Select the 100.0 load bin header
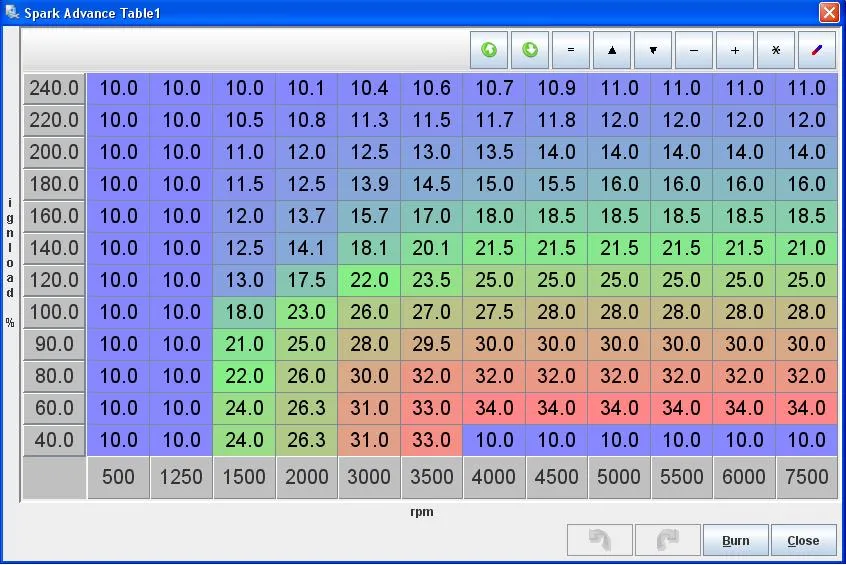The height and width of the screenshot is (565, 846). click(x=54, y=312)
